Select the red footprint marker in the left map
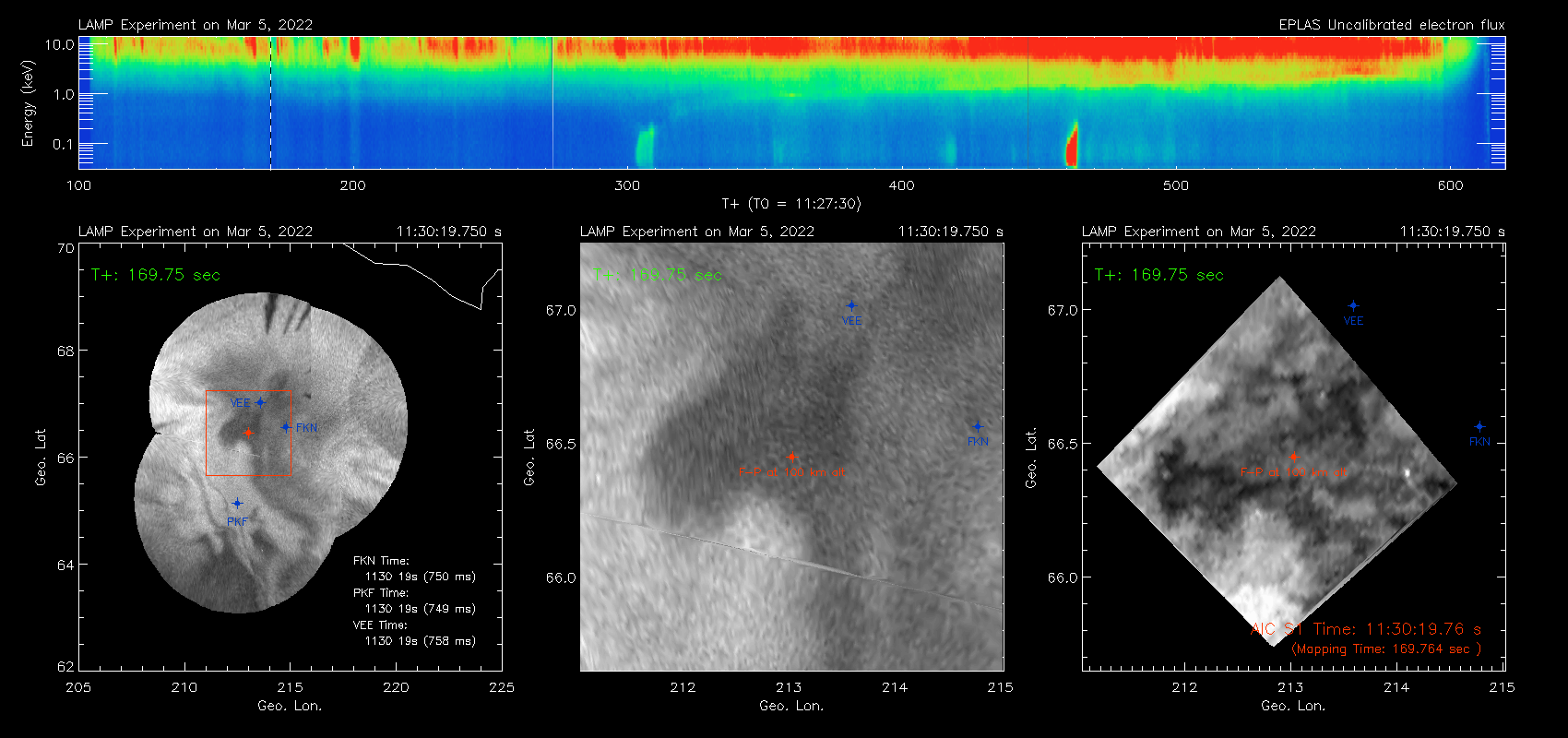This screenshot has width=1568, height=738. coord(247,432)
